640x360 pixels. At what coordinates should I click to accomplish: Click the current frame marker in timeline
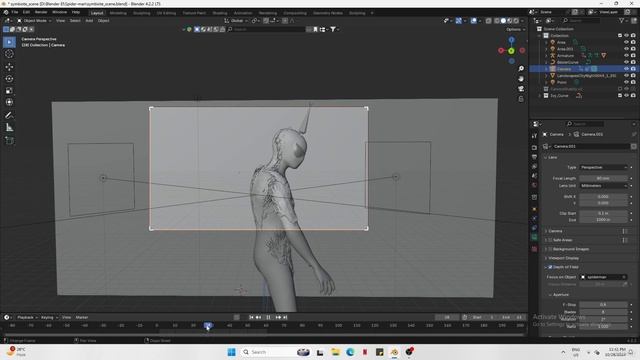pos(208,325)
